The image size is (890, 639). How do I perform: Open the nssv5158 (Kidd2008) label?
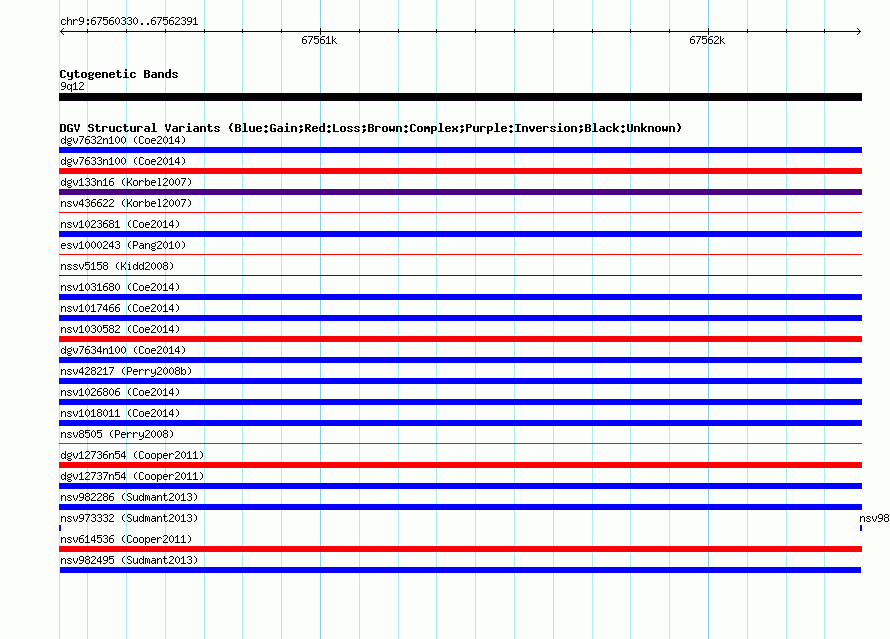tap(117, 266)
